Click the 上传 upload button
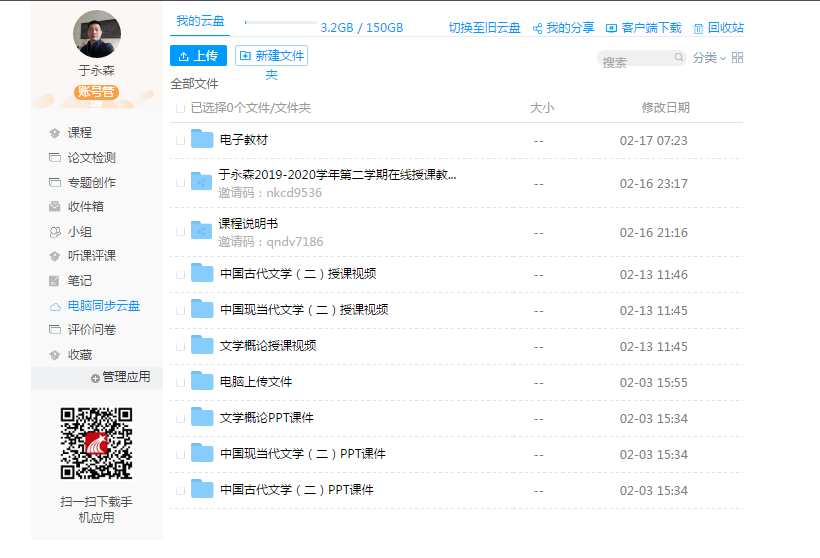Screen dimensions: 820x558 click(x=198, y=56)
